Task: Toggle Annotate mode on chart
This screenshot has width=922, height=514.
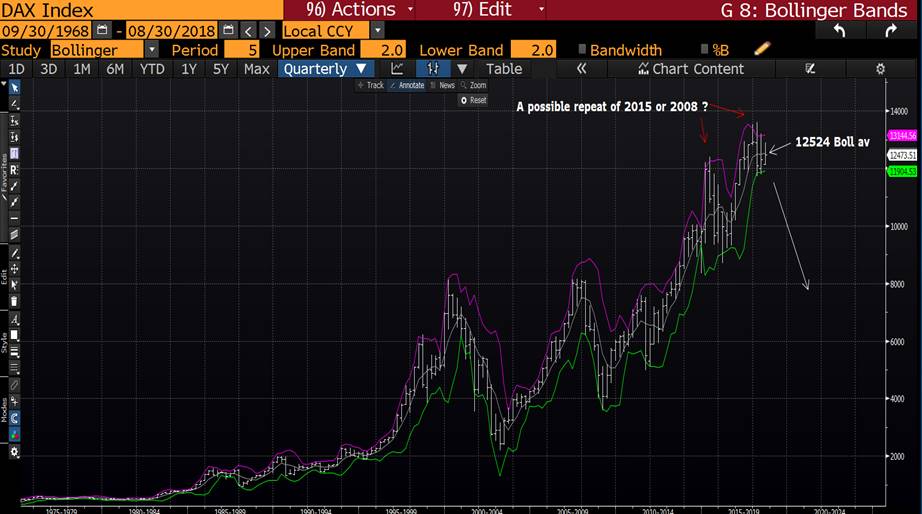Action: coord(407,85)
